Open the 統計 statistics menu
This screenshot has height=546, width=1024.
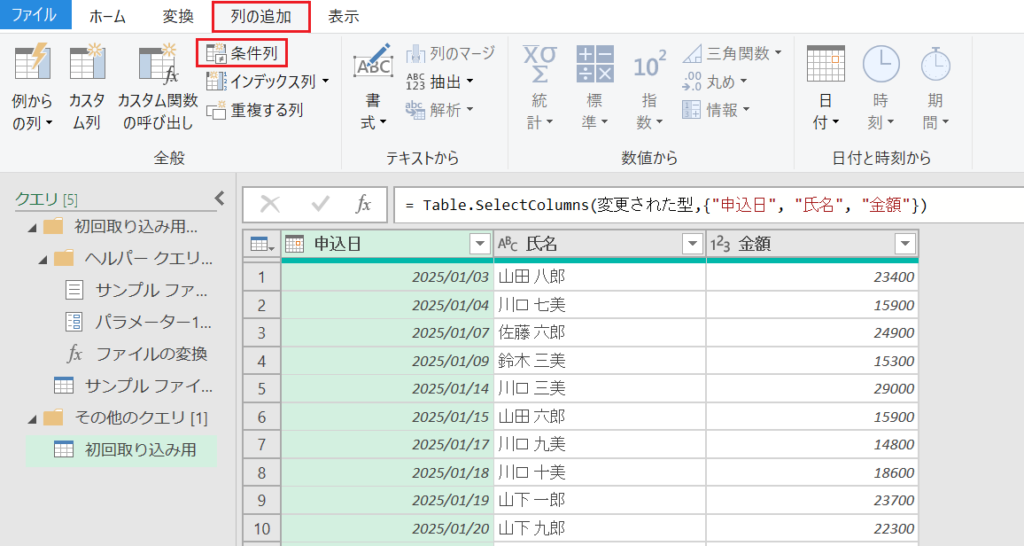pos(539,87)
